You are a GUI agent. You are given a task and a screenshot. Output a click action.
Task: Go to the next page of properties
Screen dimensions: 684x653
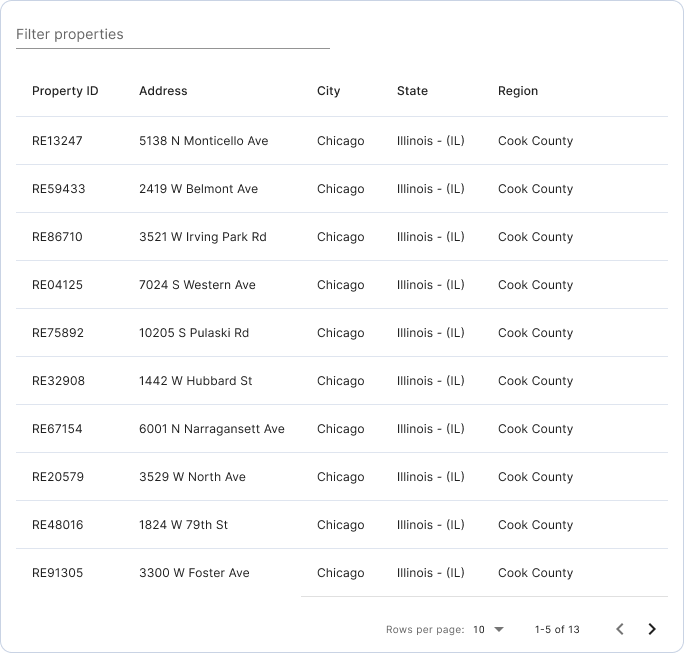tap(652, 629)
